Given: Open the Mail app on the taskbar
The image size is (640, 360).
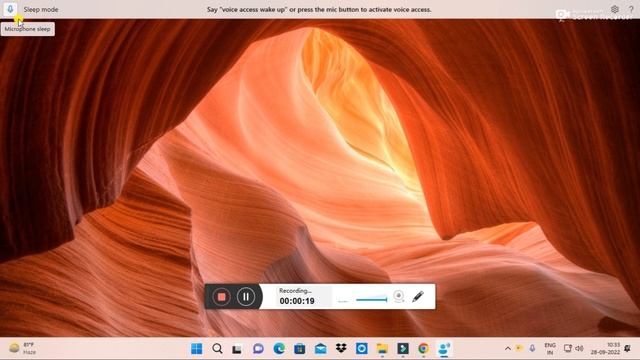Looking at the screenshot, I should tap(320, 349).
